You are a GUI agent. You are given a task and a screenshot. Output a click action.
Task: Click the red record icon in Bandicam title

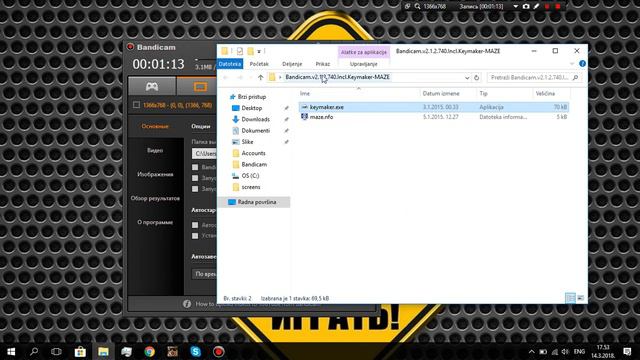[131, 47]
